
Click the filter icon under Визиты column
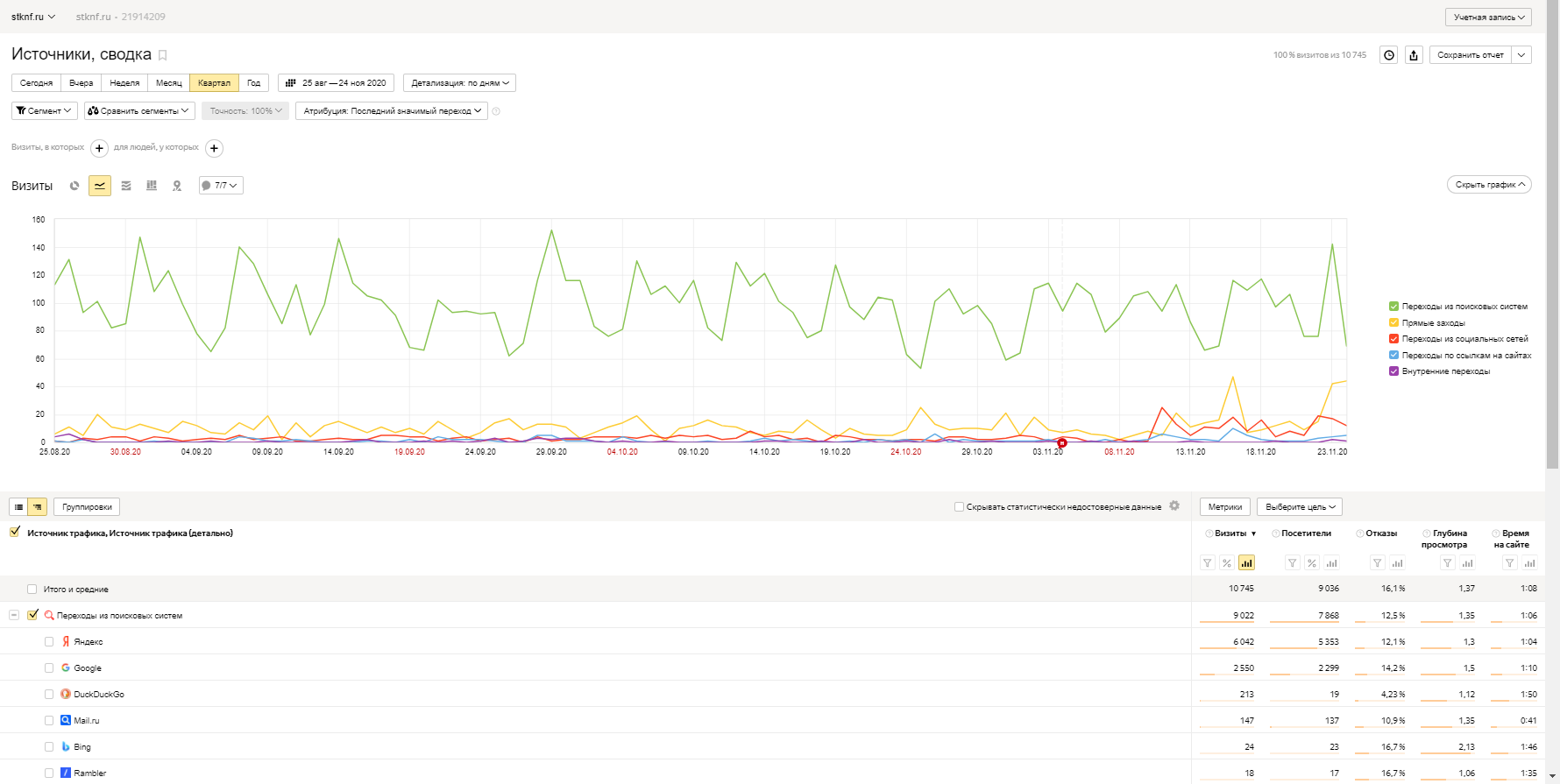click(x=1208, y=563)
